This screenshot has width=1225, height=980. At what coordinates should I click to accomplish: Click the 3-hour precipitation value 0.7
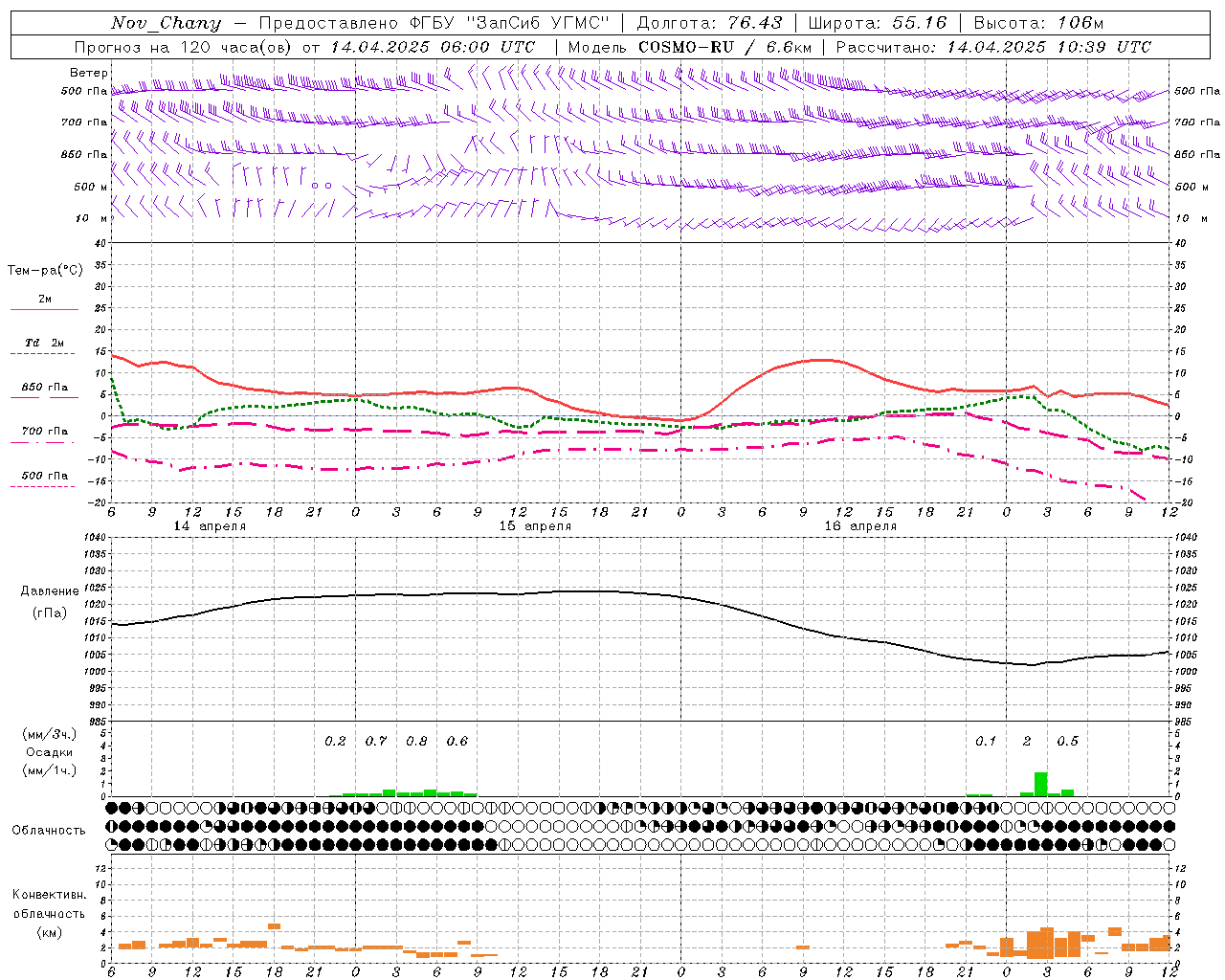(376, 741)
